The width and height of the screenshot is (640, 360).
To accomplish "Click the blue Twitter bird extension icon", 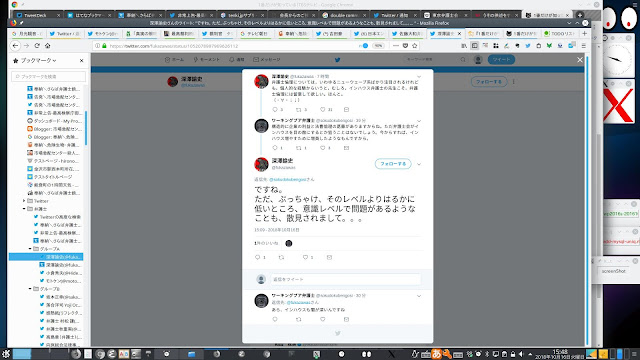I will tap(528, 46).
